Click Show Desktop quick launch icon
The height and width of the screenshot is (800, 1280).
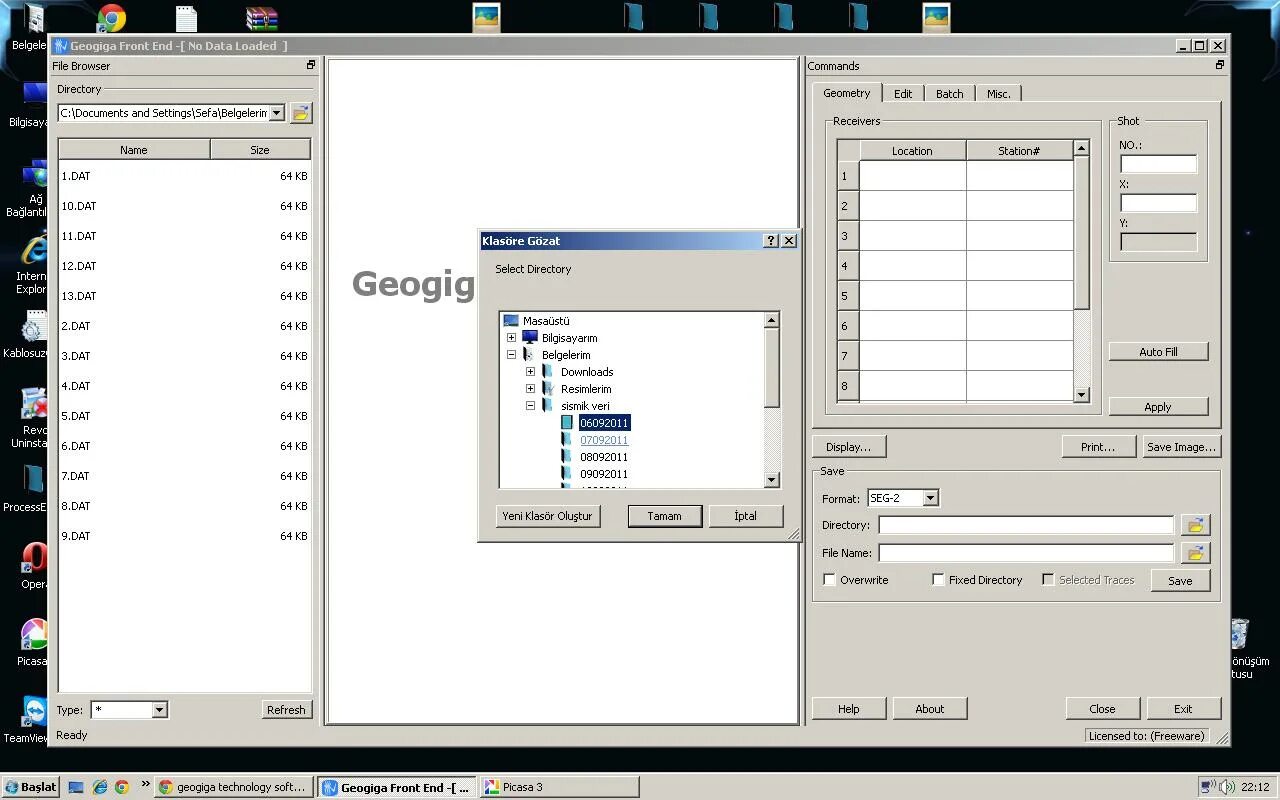[x=76, y=787]
